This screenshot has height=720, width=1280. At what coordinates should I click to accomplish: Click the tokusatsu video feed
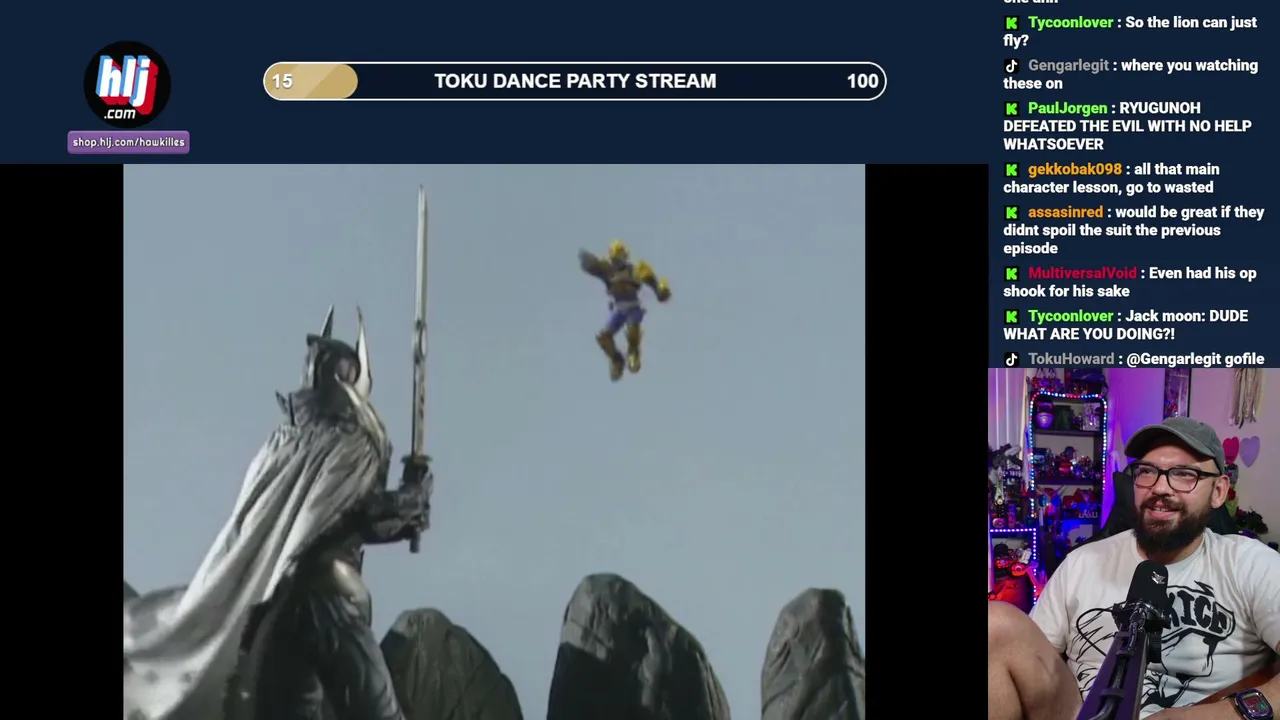(494, 442)
